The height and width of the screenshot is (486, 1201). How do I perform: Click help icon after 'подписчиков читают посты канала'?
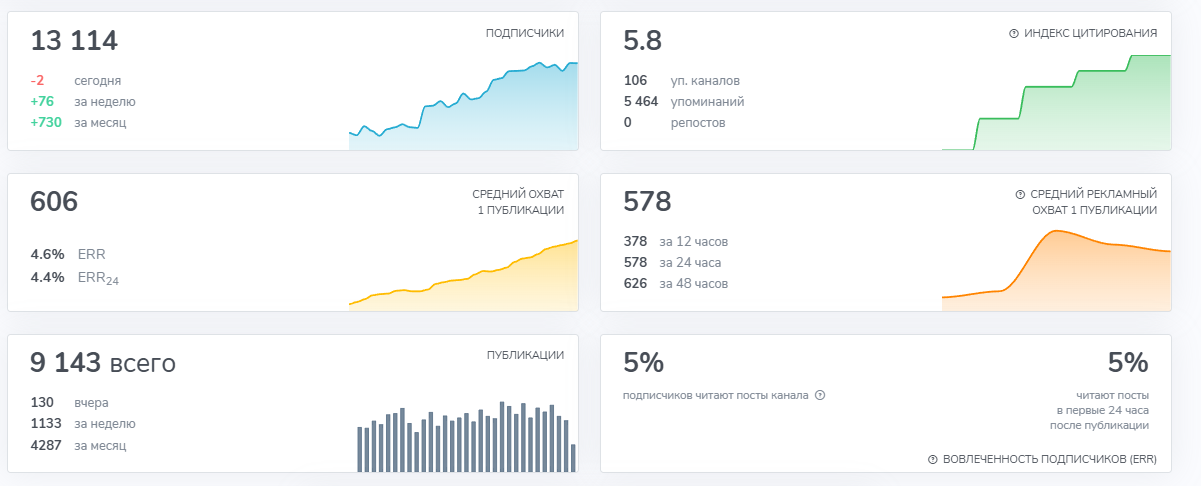click(x=820, y=395)
